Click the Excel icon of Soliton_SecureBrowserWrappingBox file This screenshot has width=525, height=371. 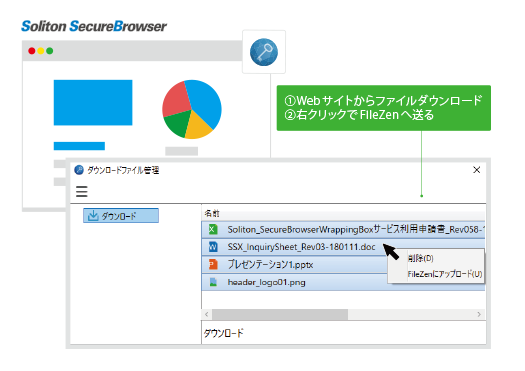point(213,230)
